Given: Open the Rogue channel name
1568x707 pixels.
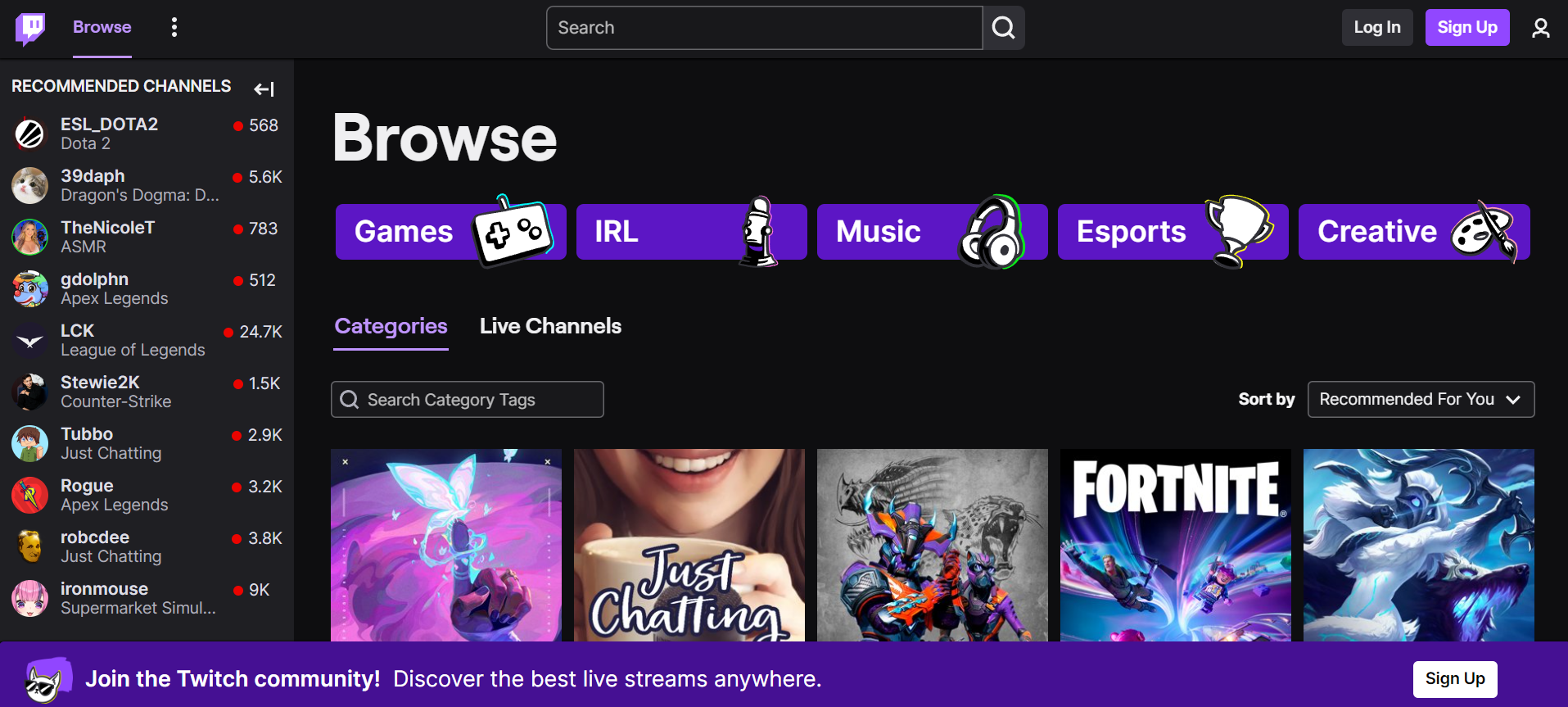Looking at the screenshot, I should (x=87, y=486).
